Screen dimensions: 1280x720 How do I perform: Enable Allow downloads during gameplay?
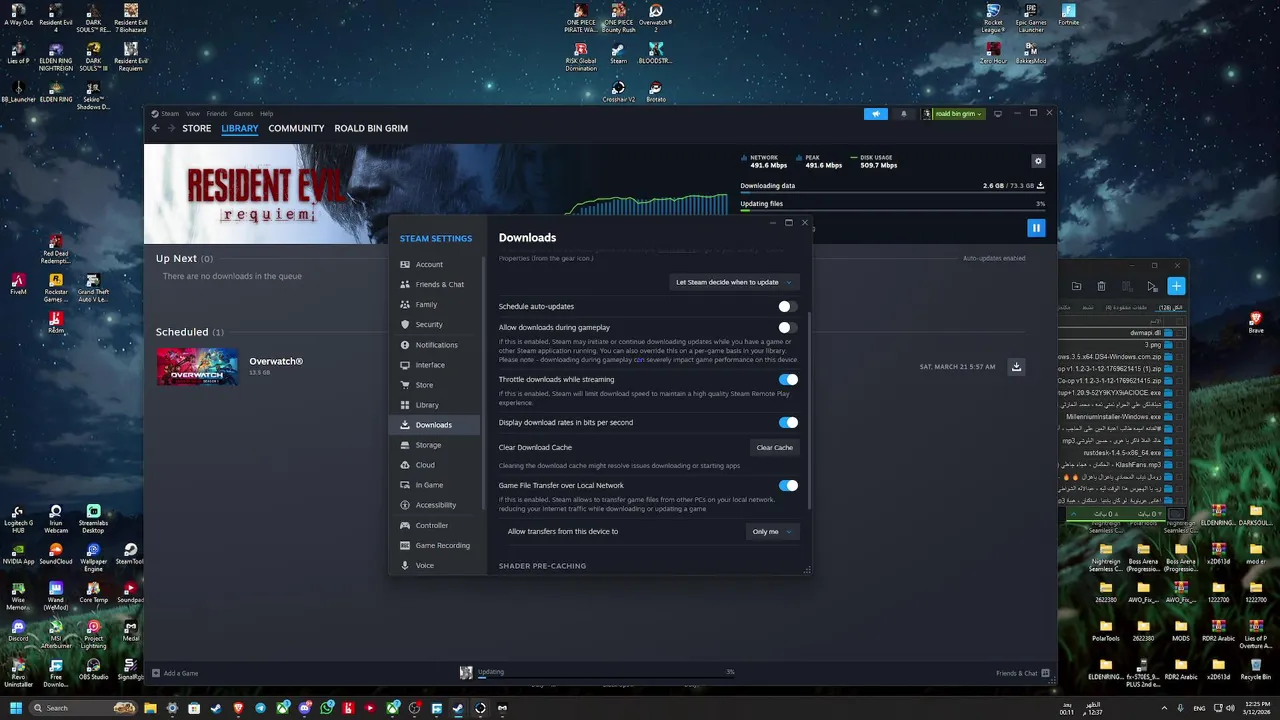[788, 327]
